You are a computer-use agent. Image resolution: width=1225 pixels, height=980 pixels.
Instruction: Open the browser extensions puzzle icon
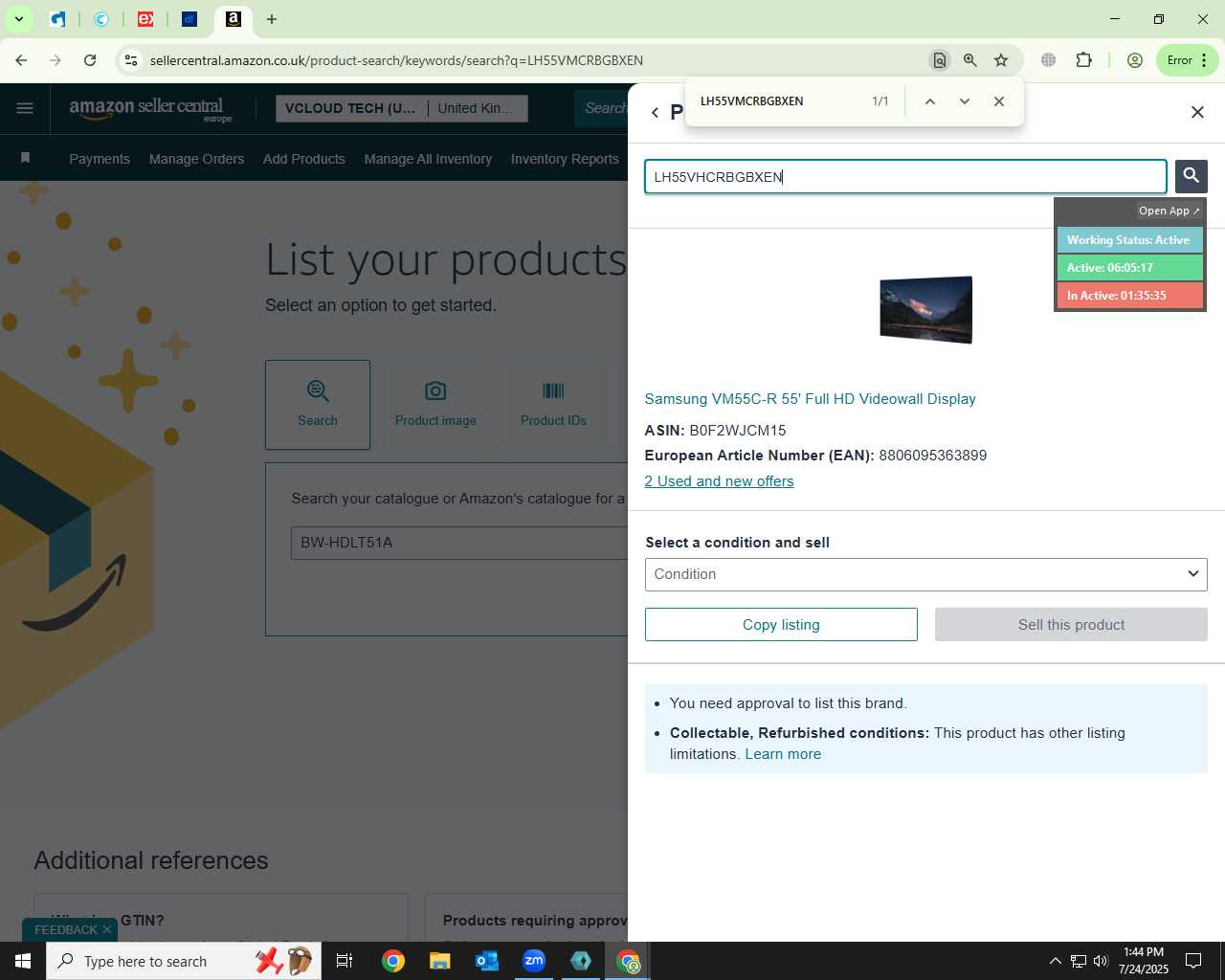click(x=1083, y=60)
